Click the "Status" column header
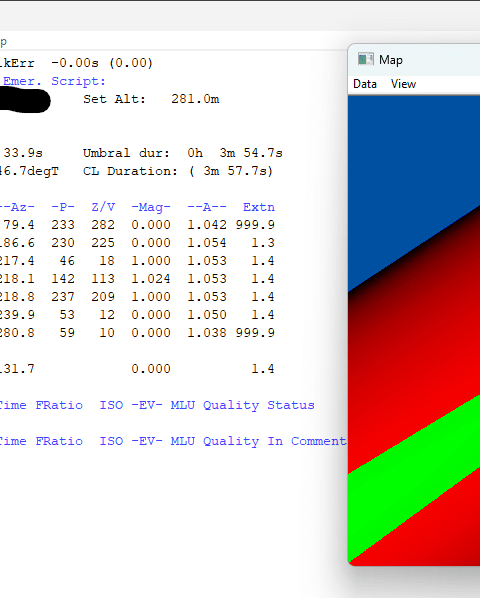 click(291, 405)
